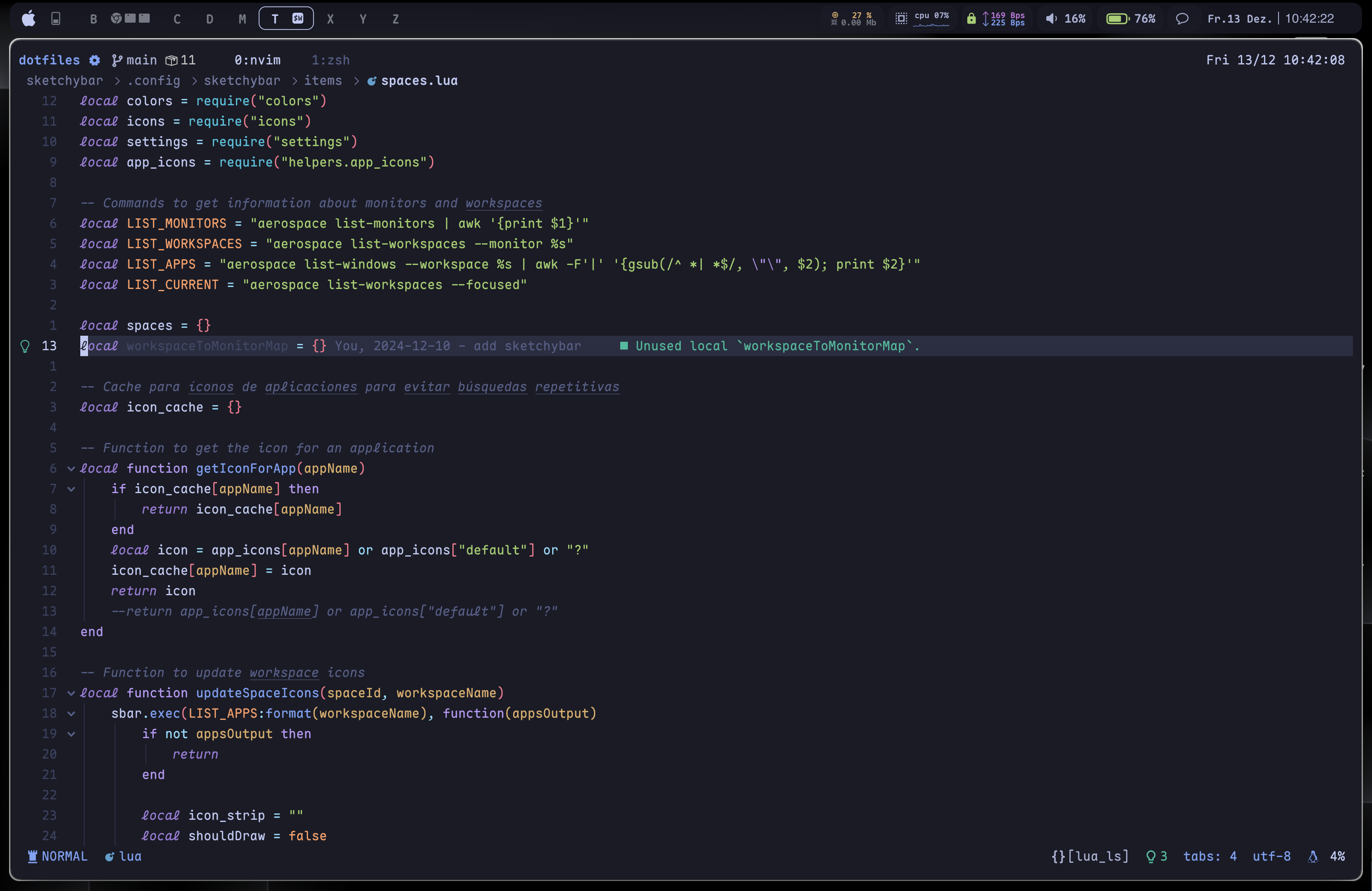Click the 76% battery value
This screenshot has width=1372, height=891.
(x=1145, y=19)
